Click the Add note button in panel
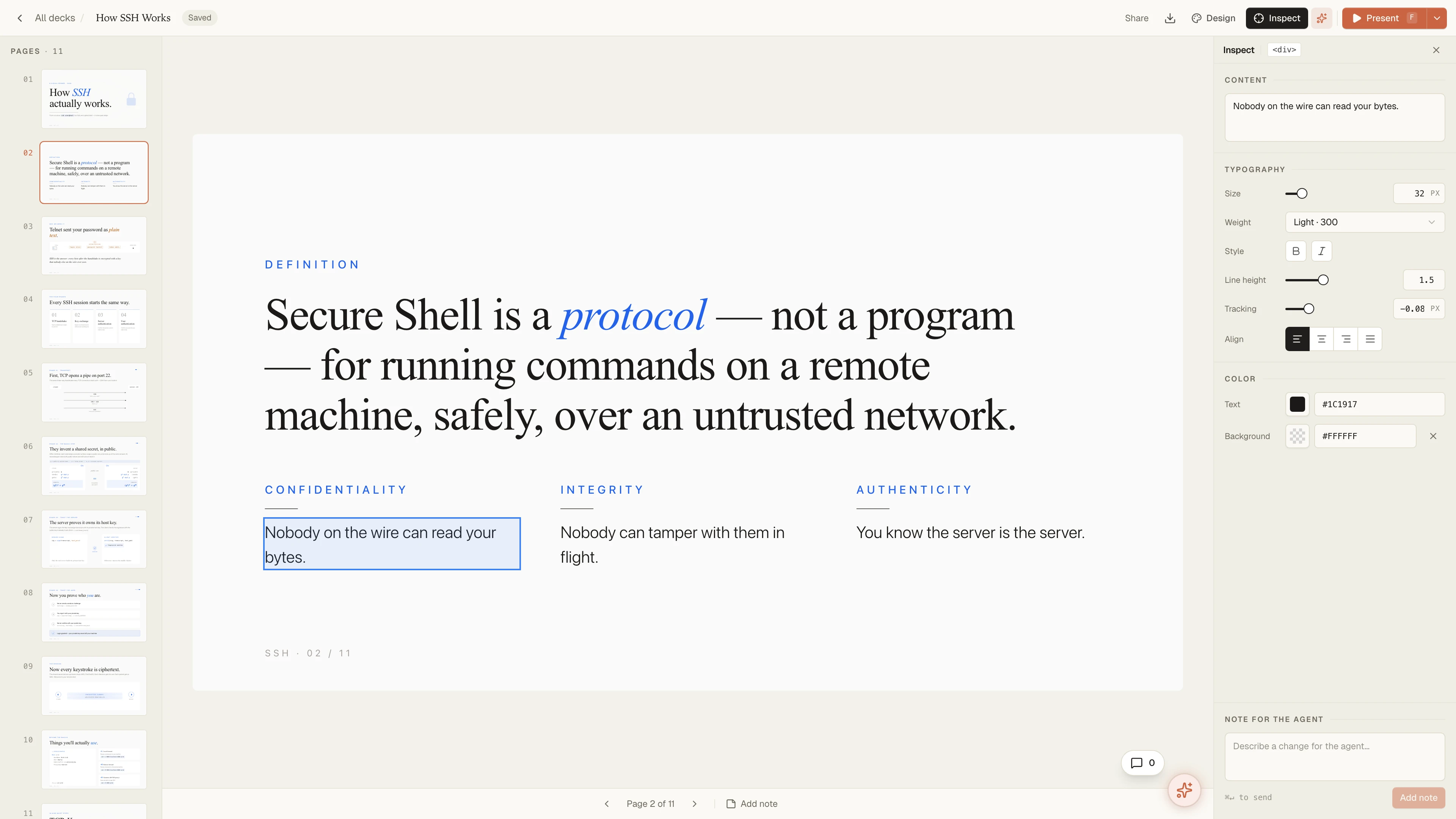This screenshot has width=1456, height=819. [x=1418, y=797]
